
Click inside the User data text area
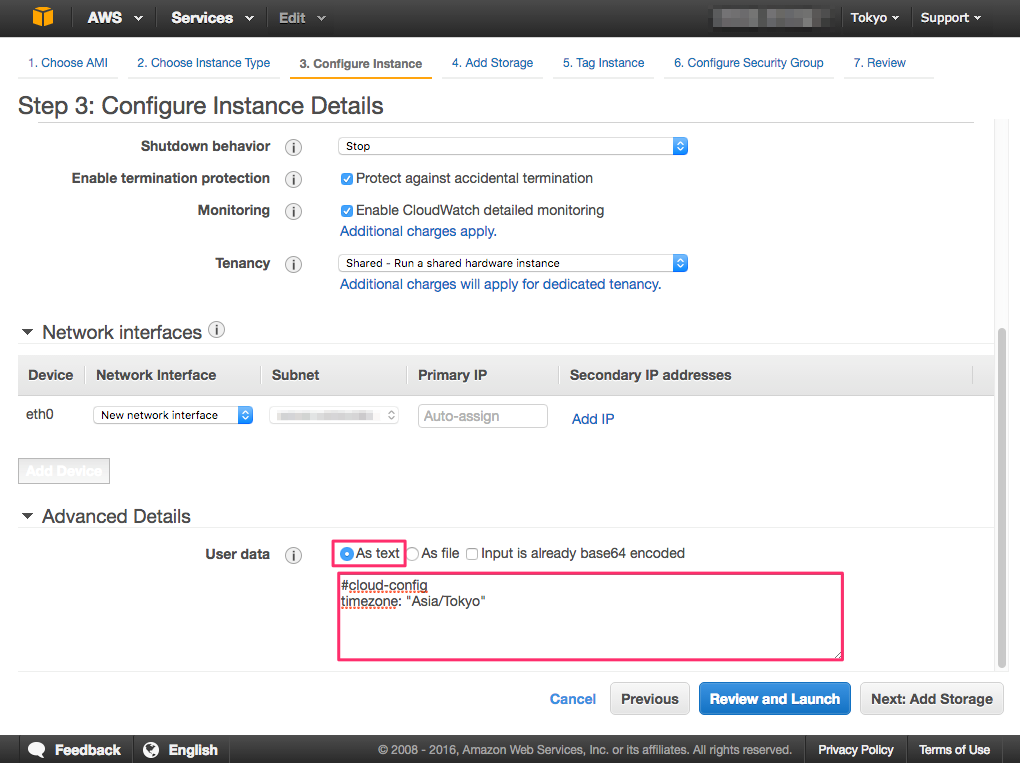591,617
